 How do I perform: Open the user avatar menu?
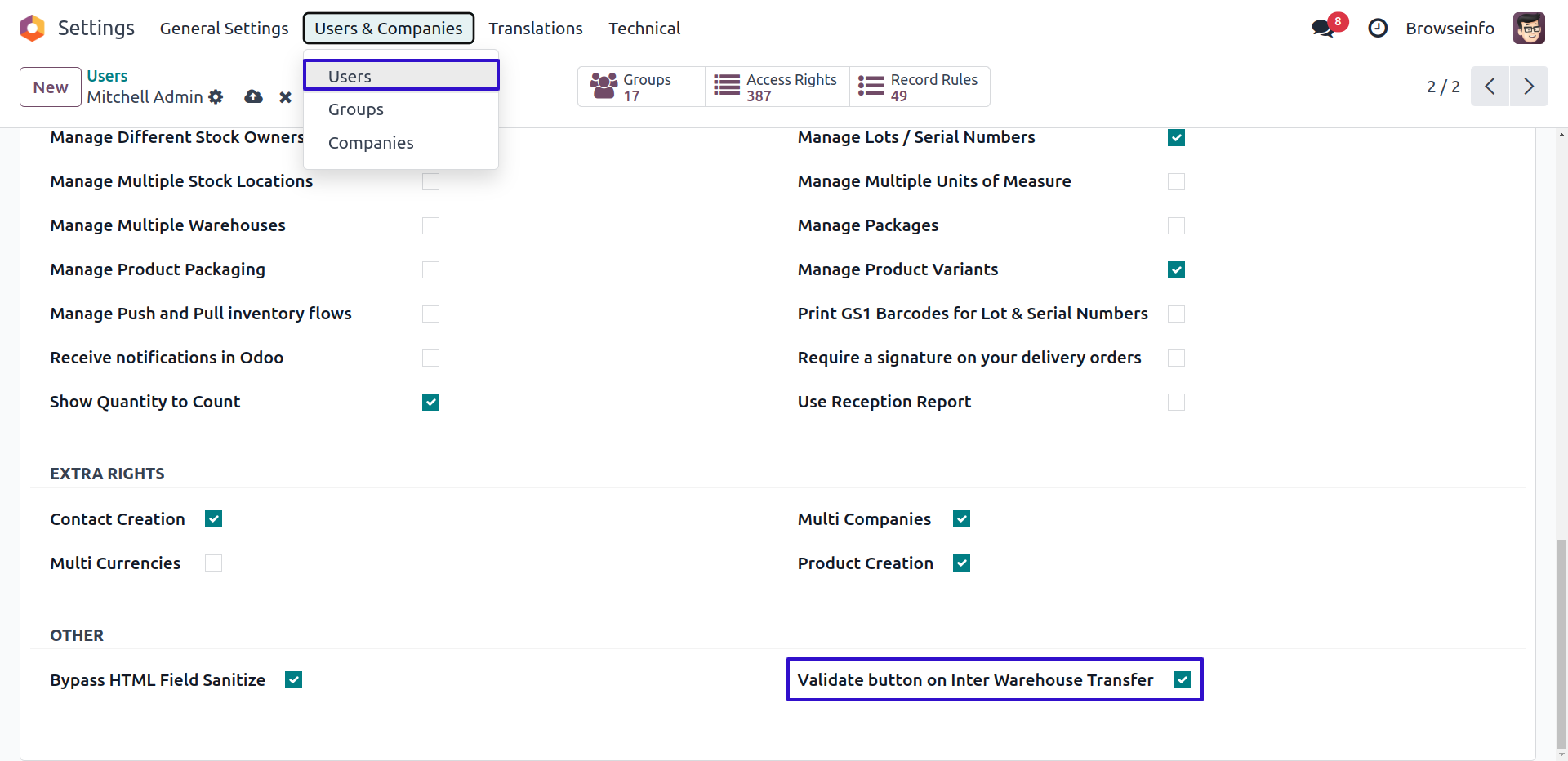pyautogui.click(x=1529, y=29)
